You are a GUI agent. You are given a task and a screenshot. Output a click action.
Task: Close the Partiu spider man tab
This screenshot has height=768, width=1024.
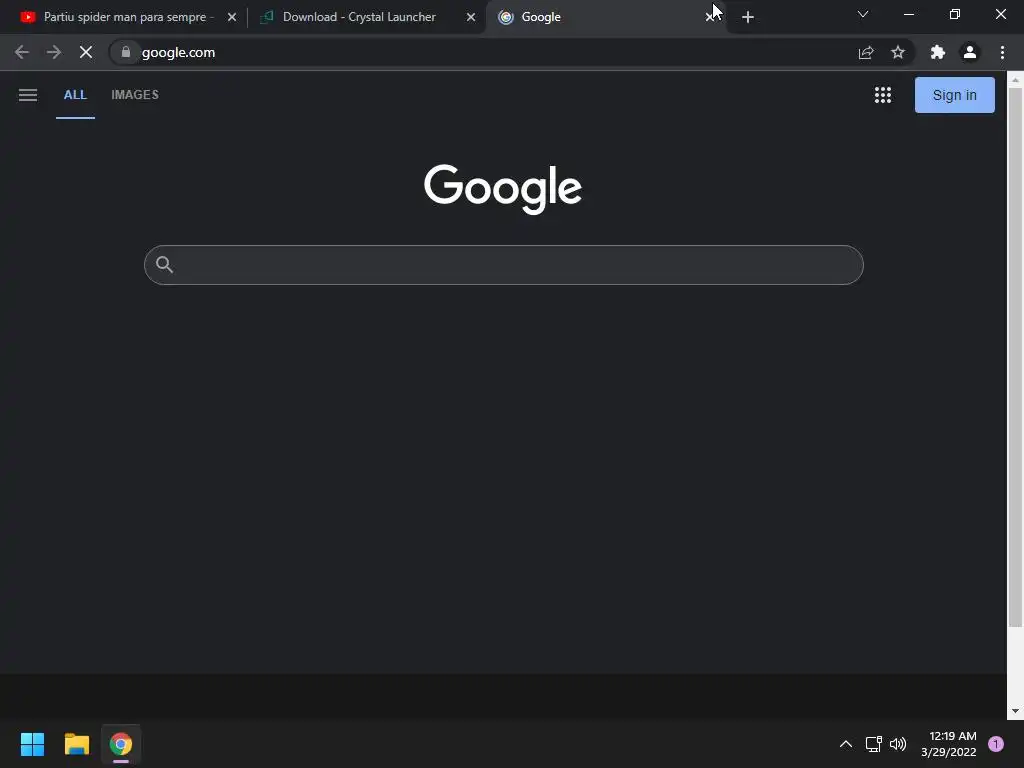pyautogui.click(x=232, y=17)
